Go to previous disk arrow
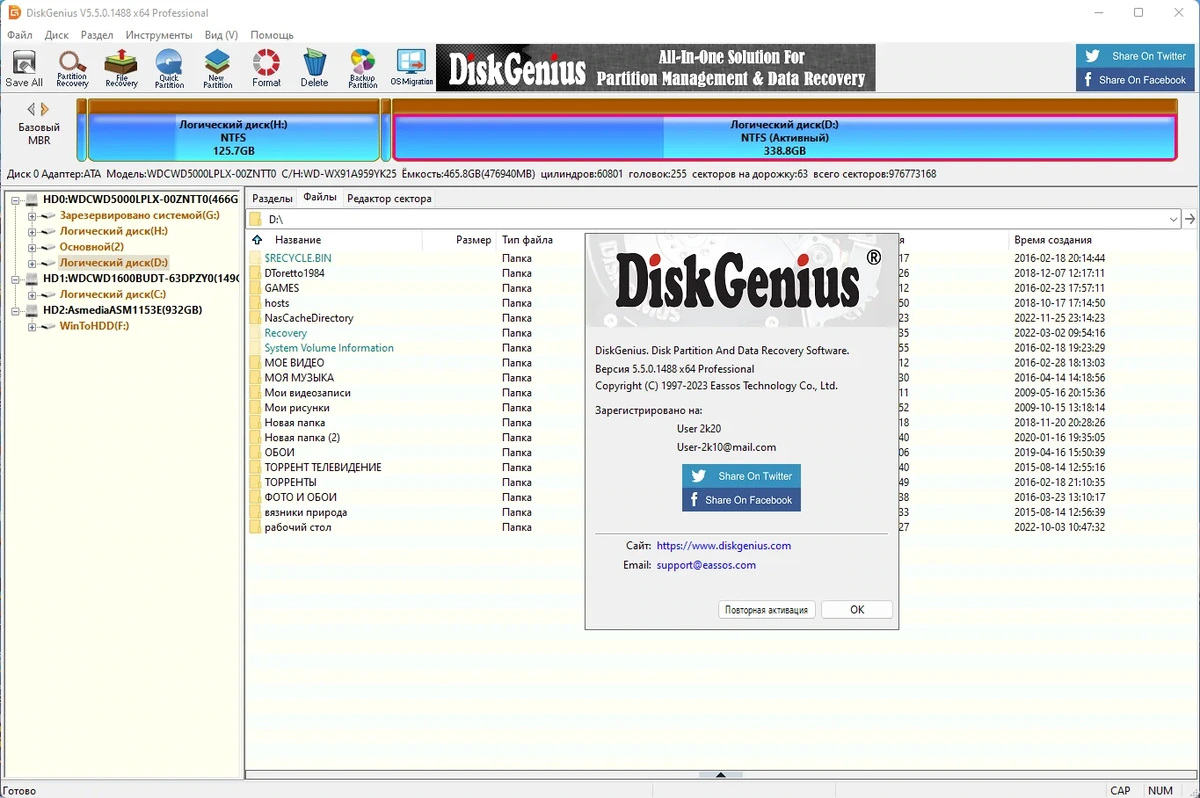This screenshot has width=1200, height=798. (x=31, y=109)
